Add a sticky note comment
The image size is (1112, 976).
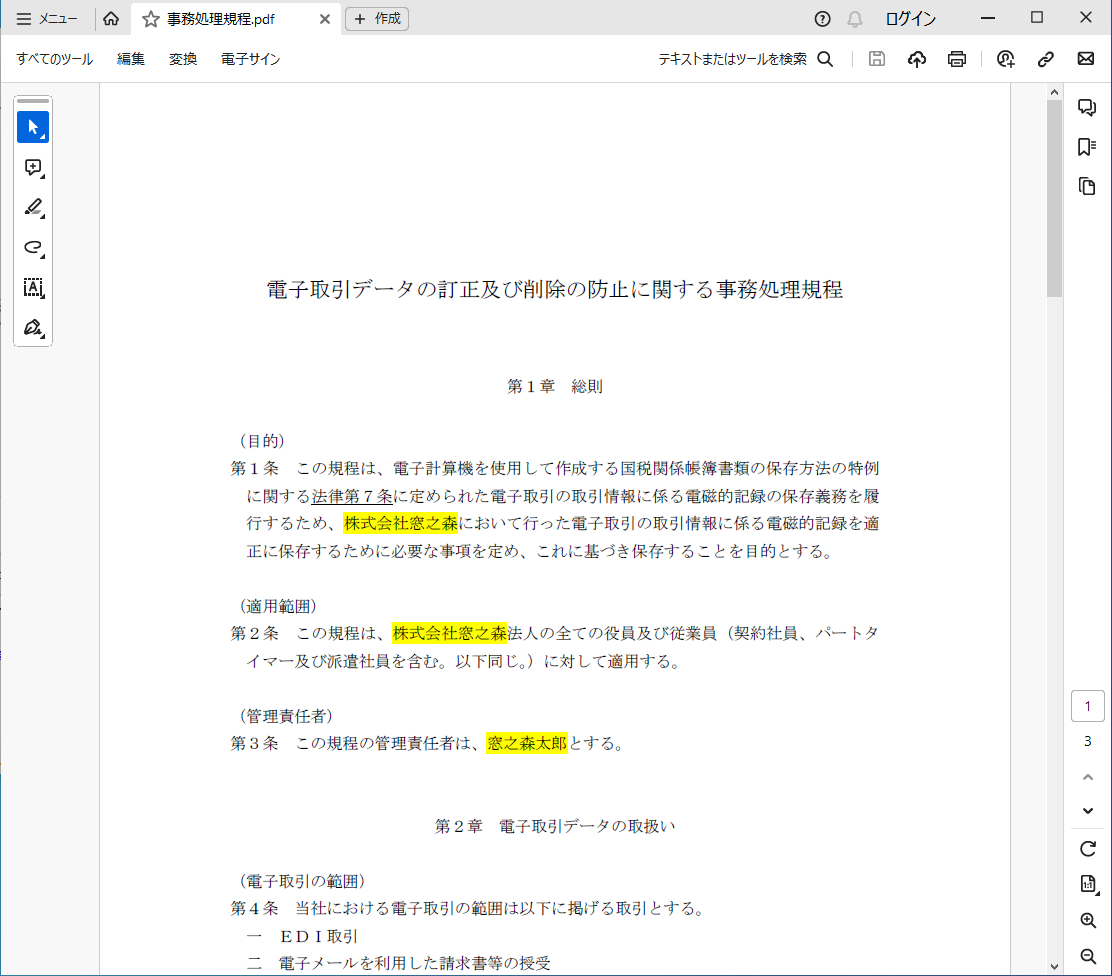[33, 168]
